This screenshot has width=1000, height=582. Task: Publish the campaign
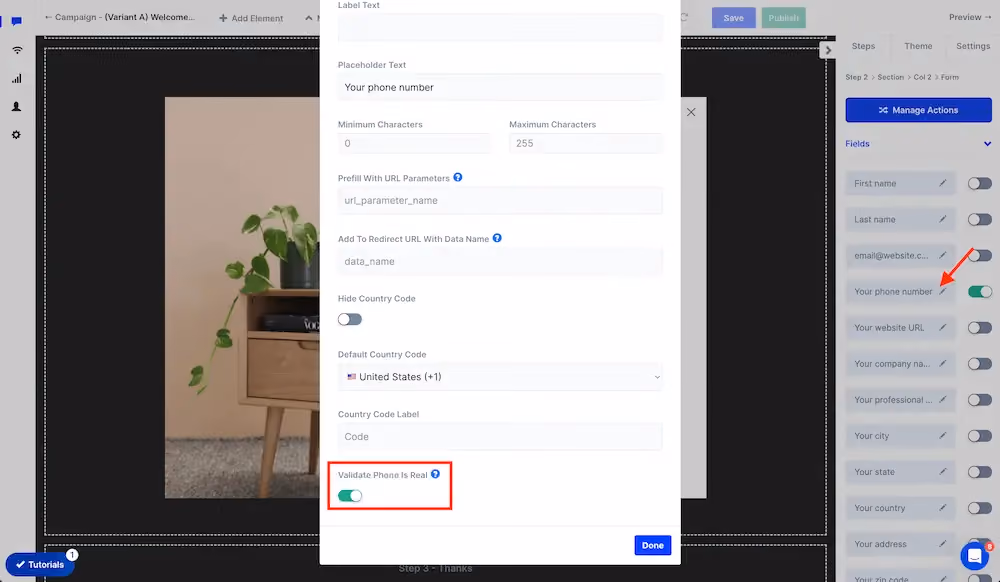(x=783, y=18)
